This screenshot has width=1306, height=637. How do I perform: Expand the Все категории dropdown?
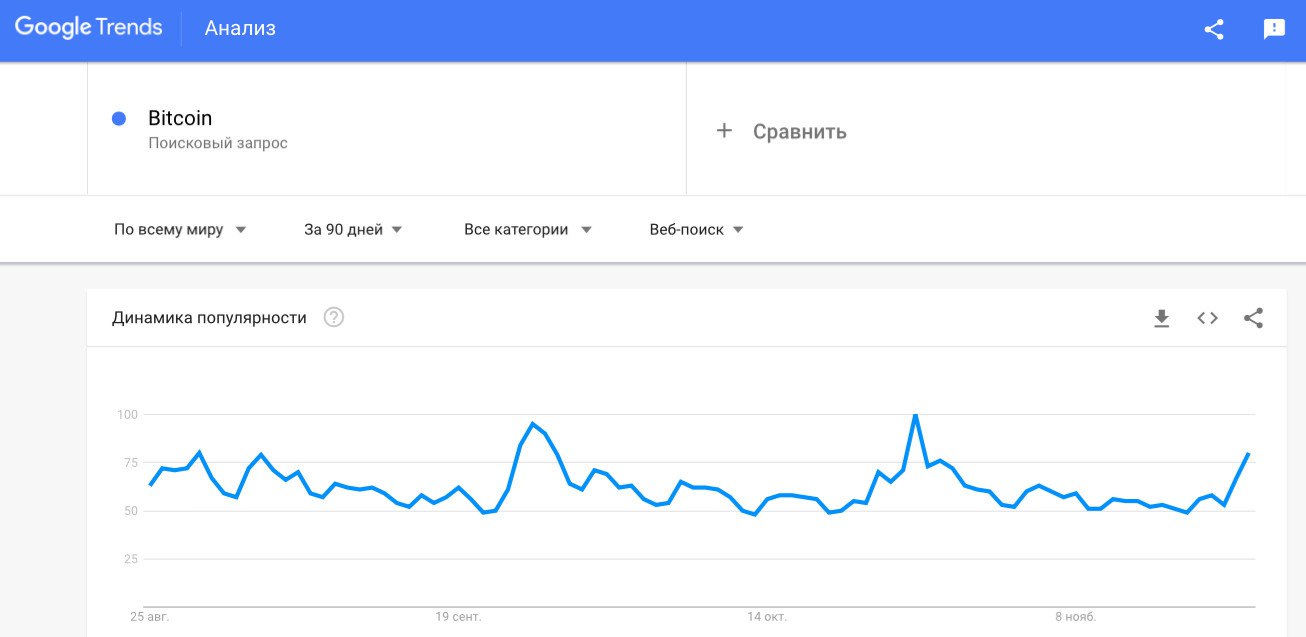coord(528,229)
